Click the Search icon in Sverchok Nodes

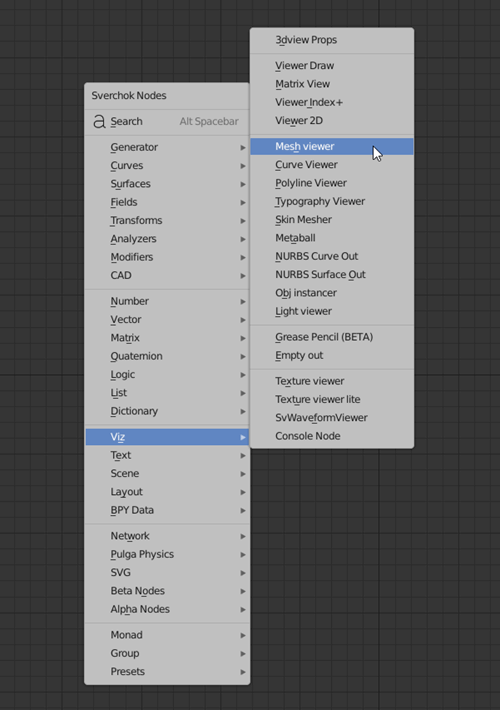pyautogui.click(x=99, y=121)
